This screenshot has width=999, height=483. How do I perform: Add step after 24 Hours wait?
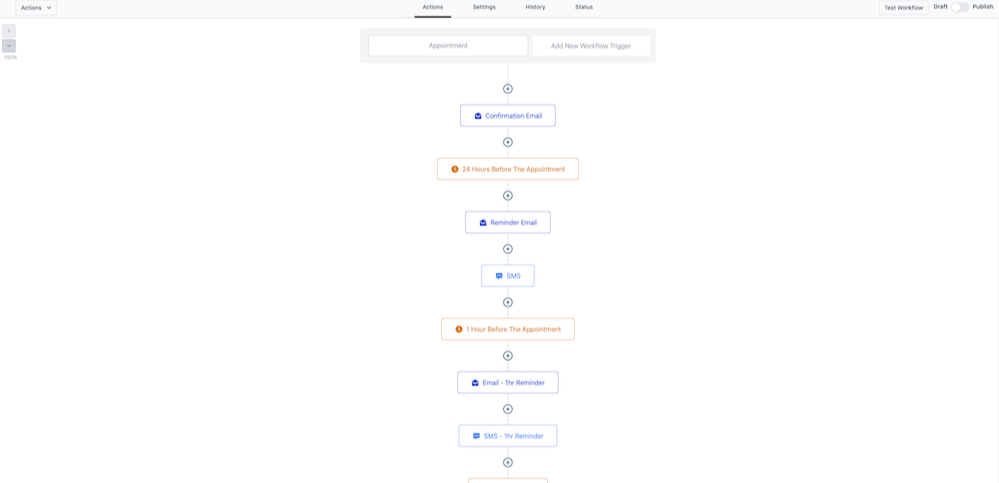pos(508,196)
